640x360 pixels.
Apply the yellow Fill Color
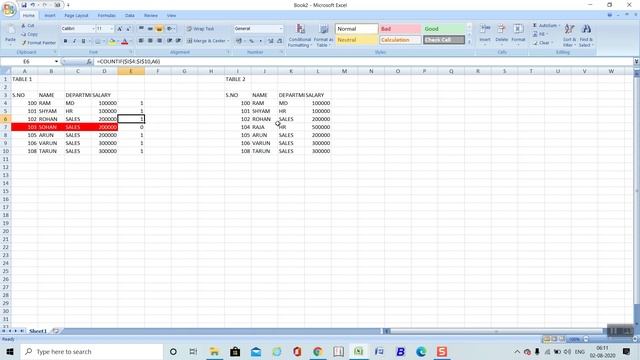tap(112, 41)
